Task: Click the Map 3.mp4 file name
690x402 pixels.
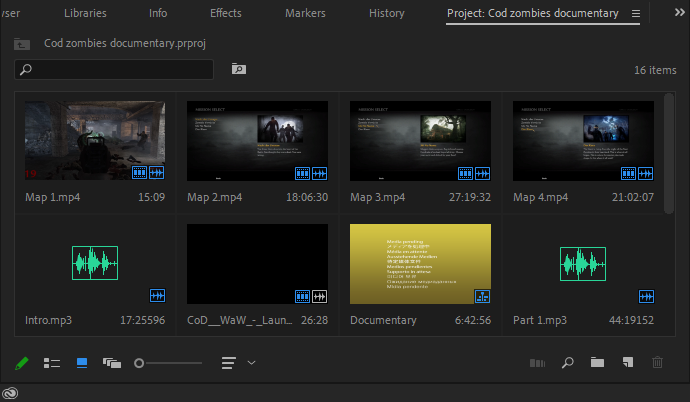Action: (378, 197)
